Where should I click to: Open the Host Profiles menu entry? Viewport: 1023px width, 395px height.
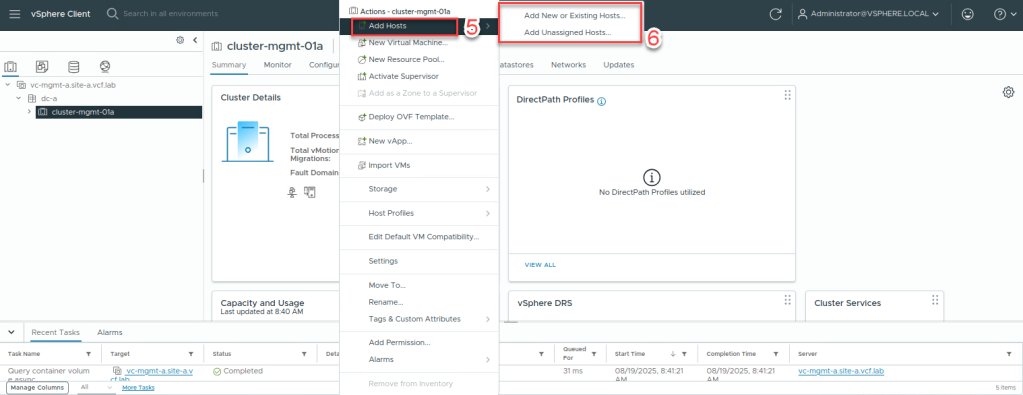coord(420,213)
